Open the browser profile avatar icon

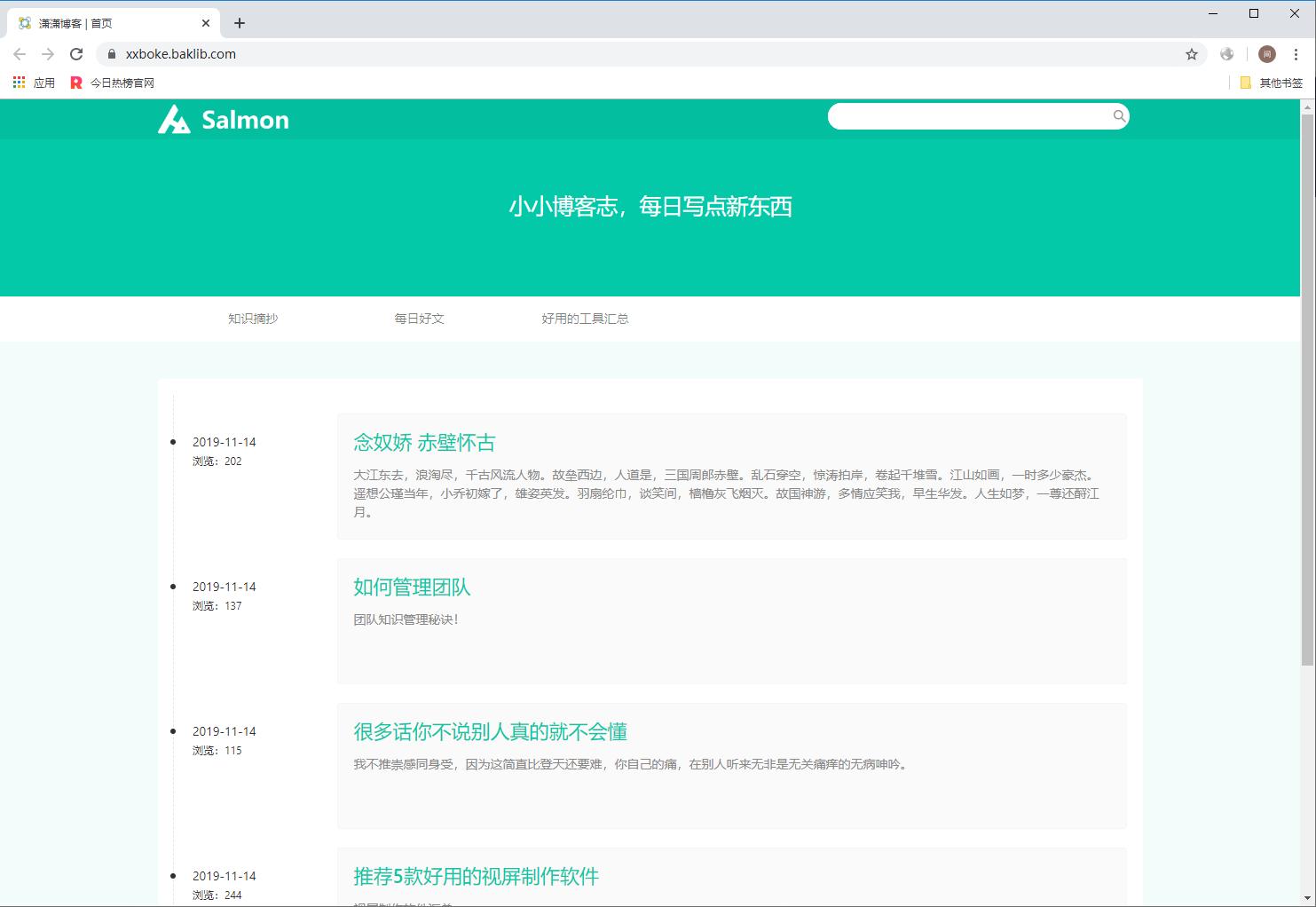(x=1266, y=54)
